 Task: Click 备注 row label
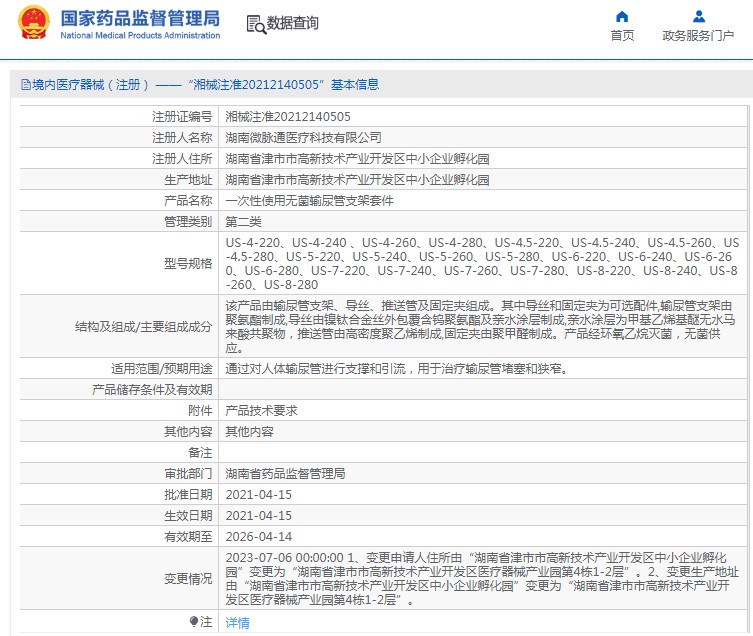[200, 453]
